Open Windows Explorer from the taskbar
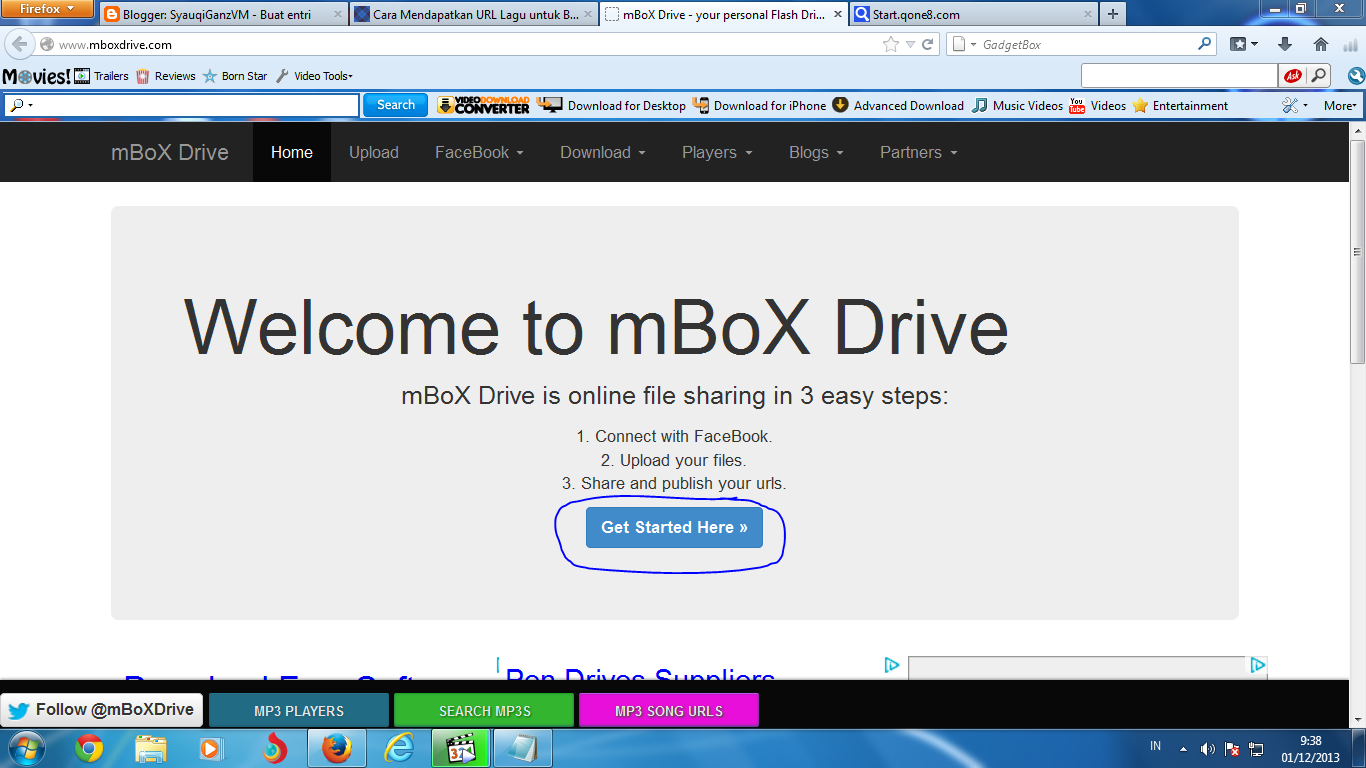The width and height of the screenshot is (1366, 768). 151,748
